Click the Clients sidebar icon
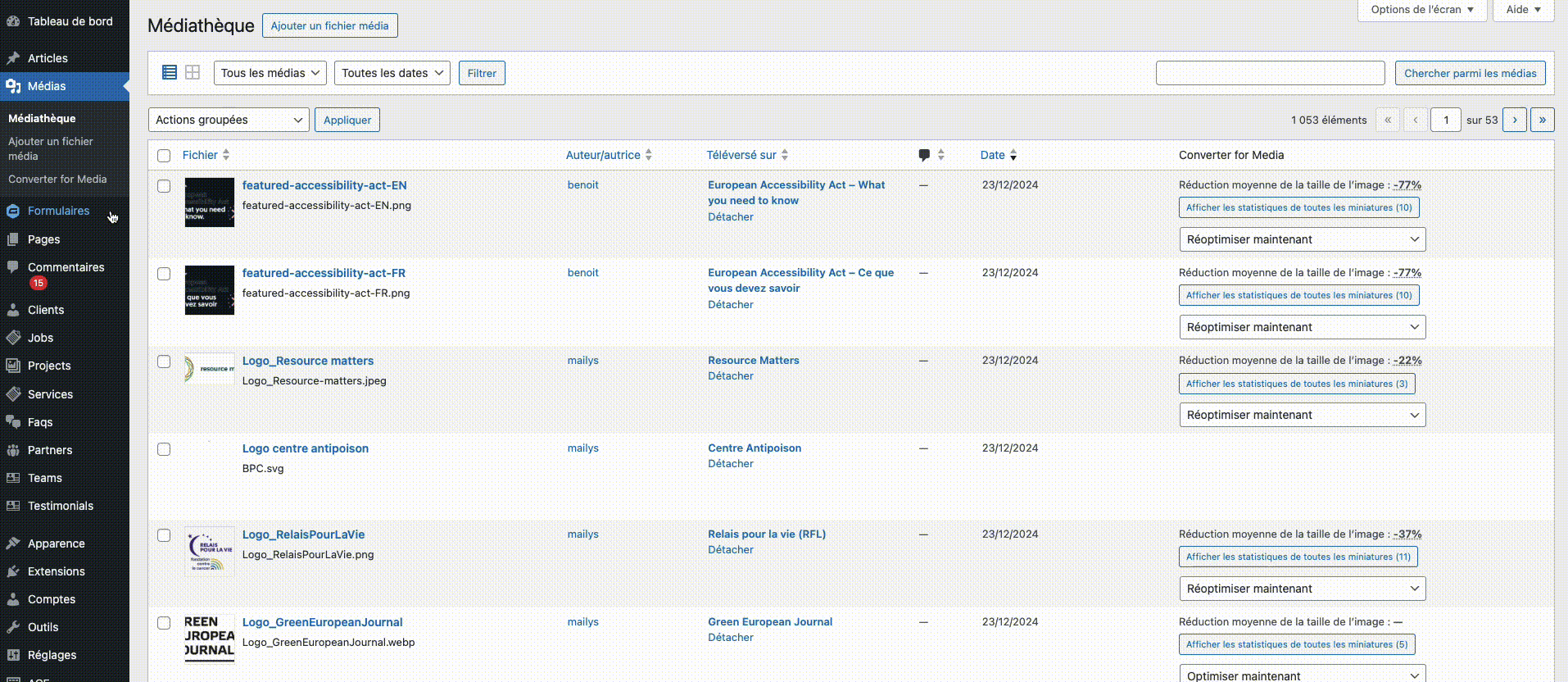The image size is (1568, 682). point(13,310)
